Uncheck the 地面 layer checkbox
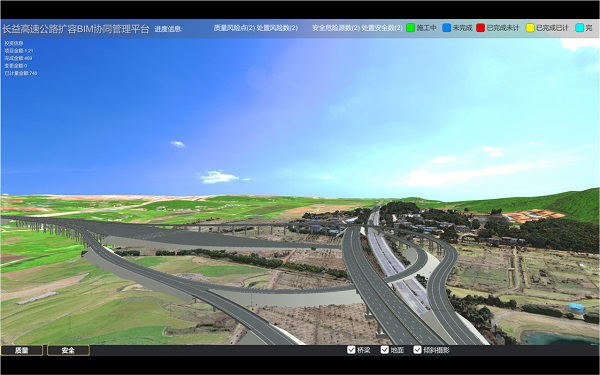600x375 pixels. point(385,350)
